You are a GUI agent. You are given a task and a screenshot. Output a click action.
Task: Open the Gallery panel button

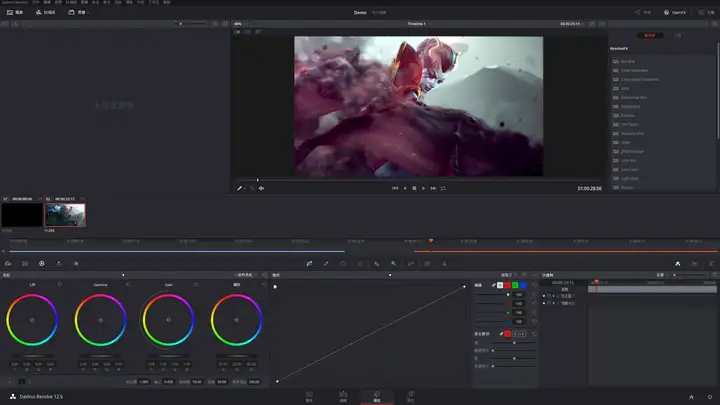tap(14, 13)
